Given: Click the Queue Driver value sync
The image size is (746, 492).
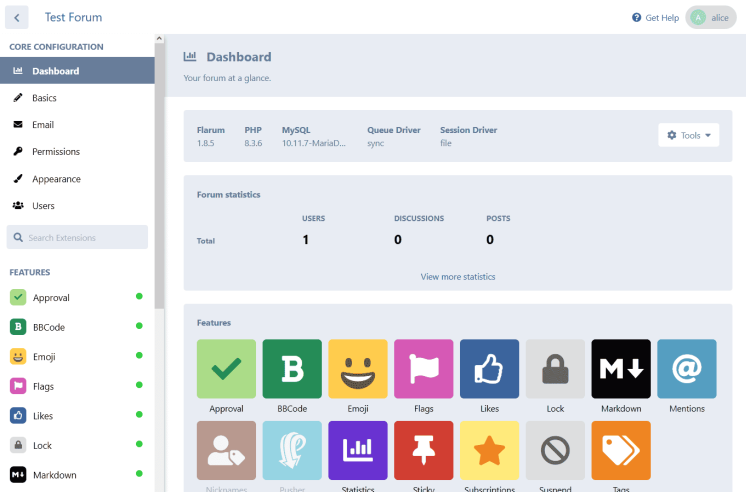Looking at the screenshot, I should click(x=375, y=143).
